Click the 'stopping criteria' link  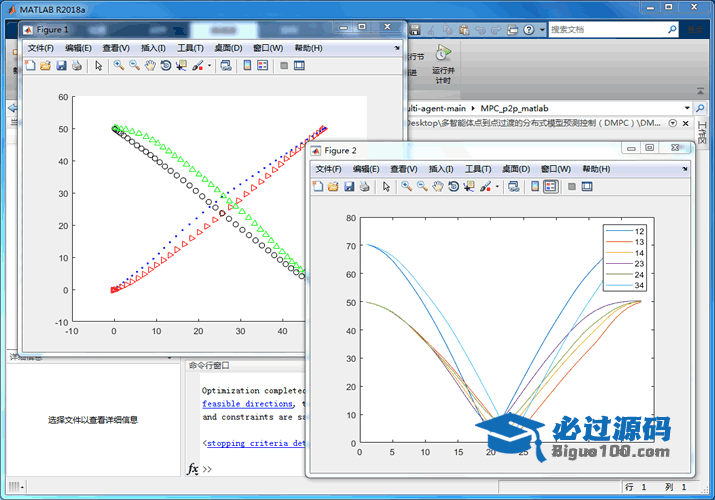coord(256,443)
